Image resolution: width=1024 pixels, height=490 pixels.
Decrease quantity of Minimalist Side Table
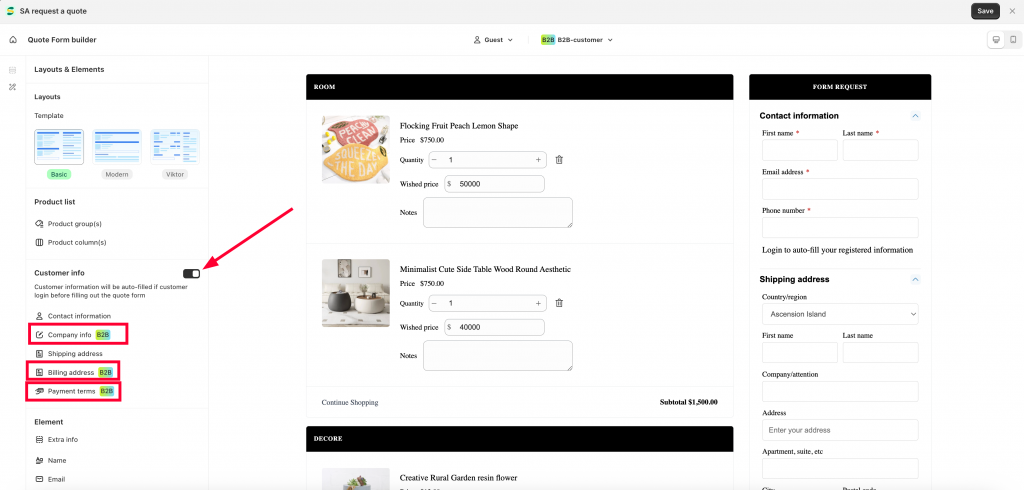pyautogui.click(x=434, y=303)
